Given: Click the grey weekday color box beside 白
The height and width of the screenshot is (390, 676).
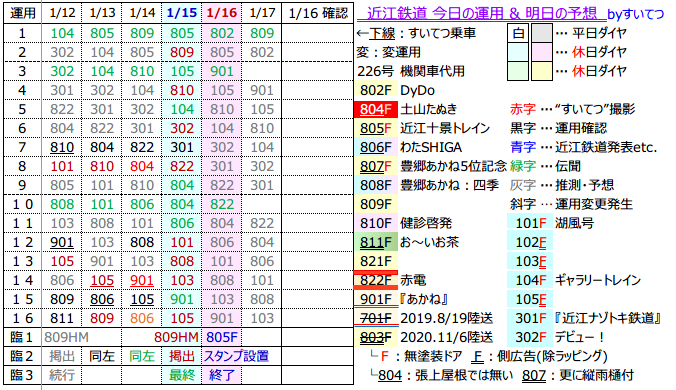Looking at the screenshot, I should tap(541, 33).
